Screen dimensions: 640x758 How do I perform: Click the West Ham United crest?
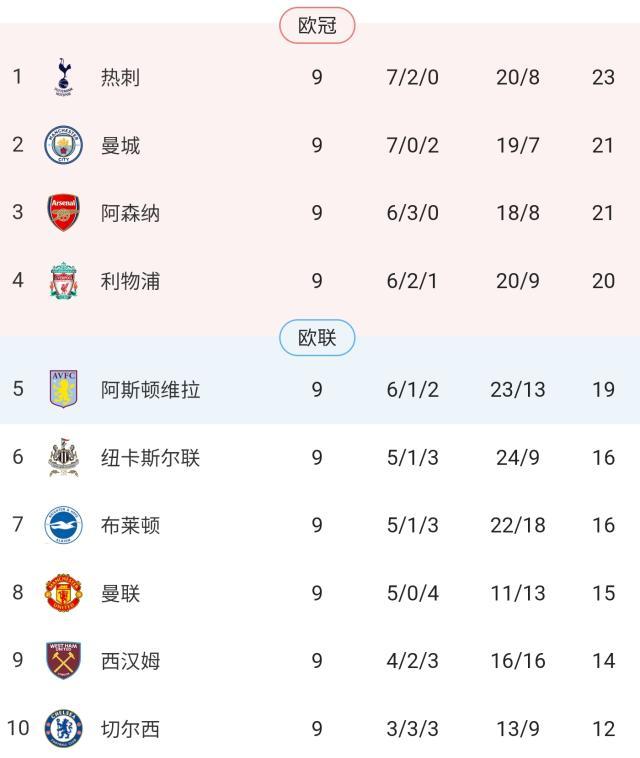pyautogui.click(x=64, y=661)
